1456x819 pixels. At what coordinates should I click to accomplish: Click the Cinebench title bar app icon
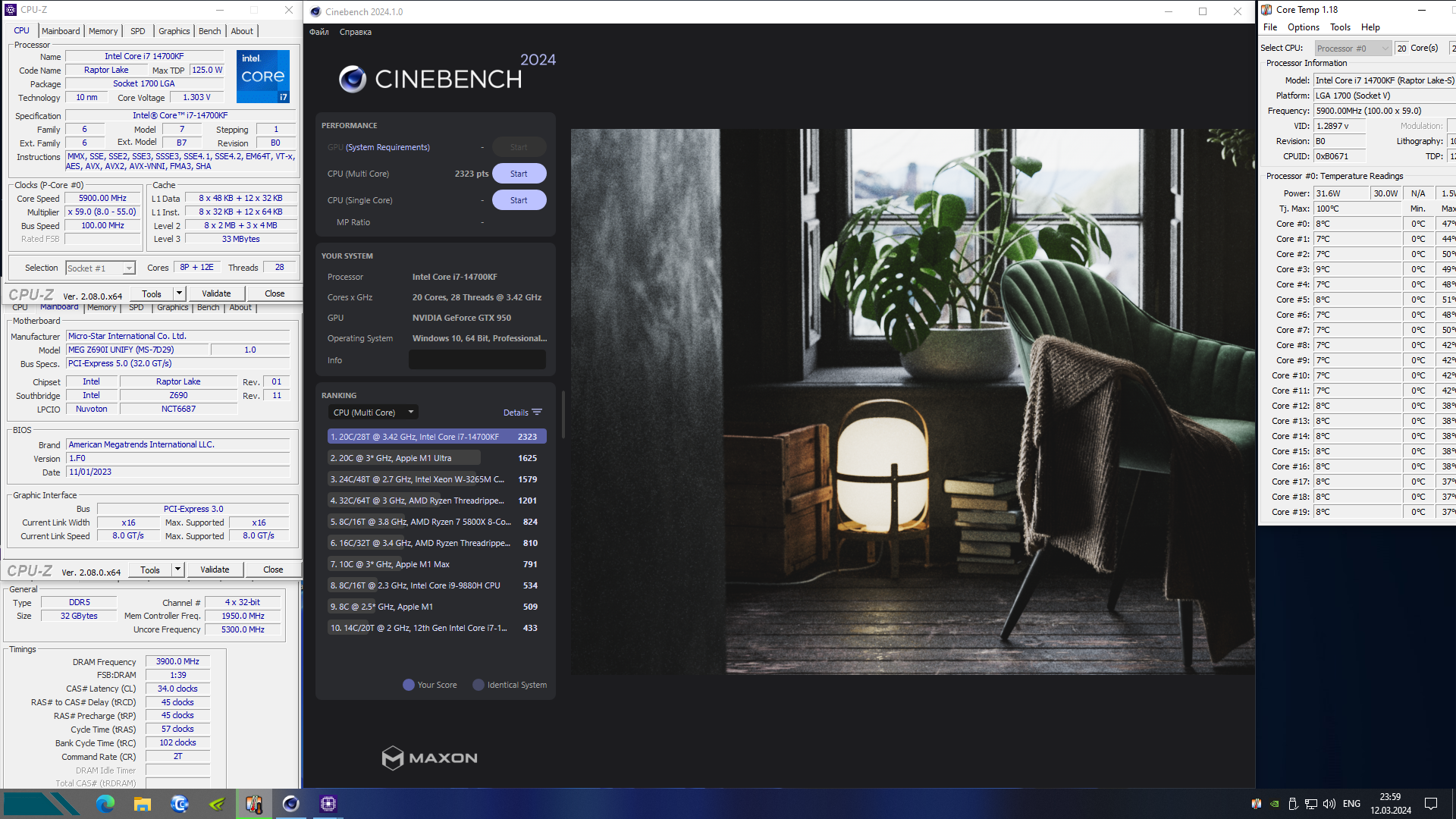click(315, 11)
